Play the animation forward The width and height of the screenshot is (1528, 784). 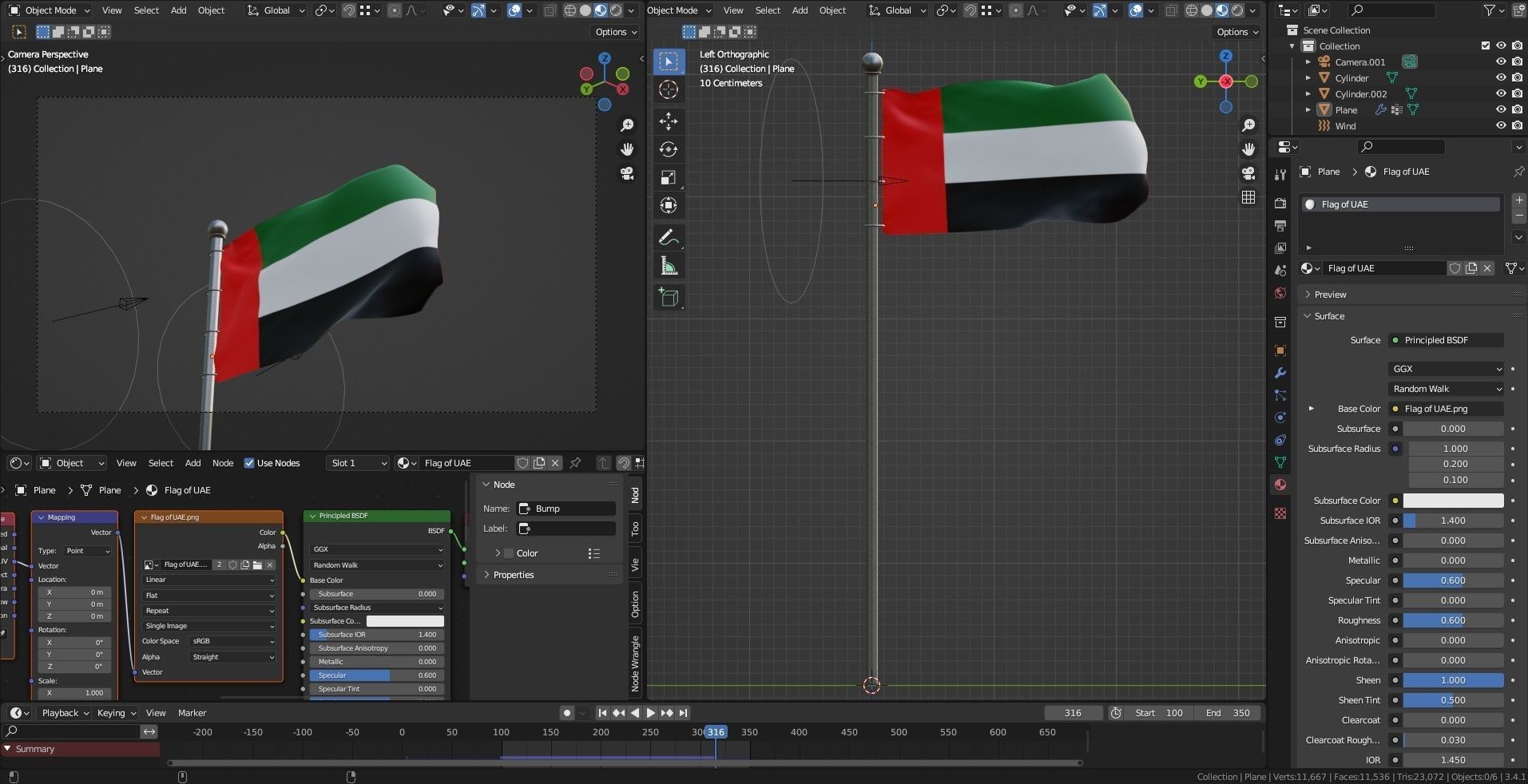tap(650, 713)
